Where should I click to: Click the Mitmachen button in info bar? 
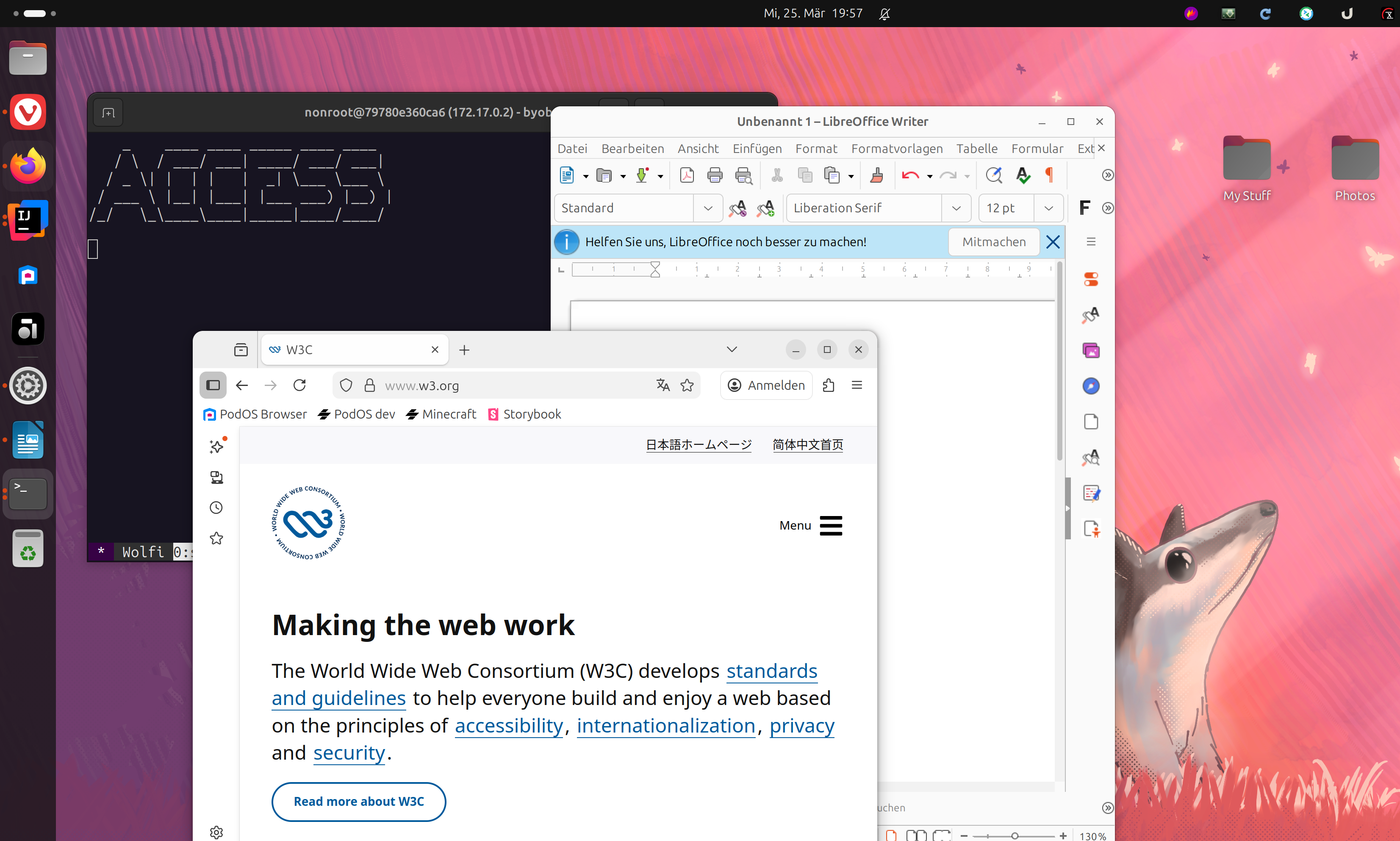994,242
